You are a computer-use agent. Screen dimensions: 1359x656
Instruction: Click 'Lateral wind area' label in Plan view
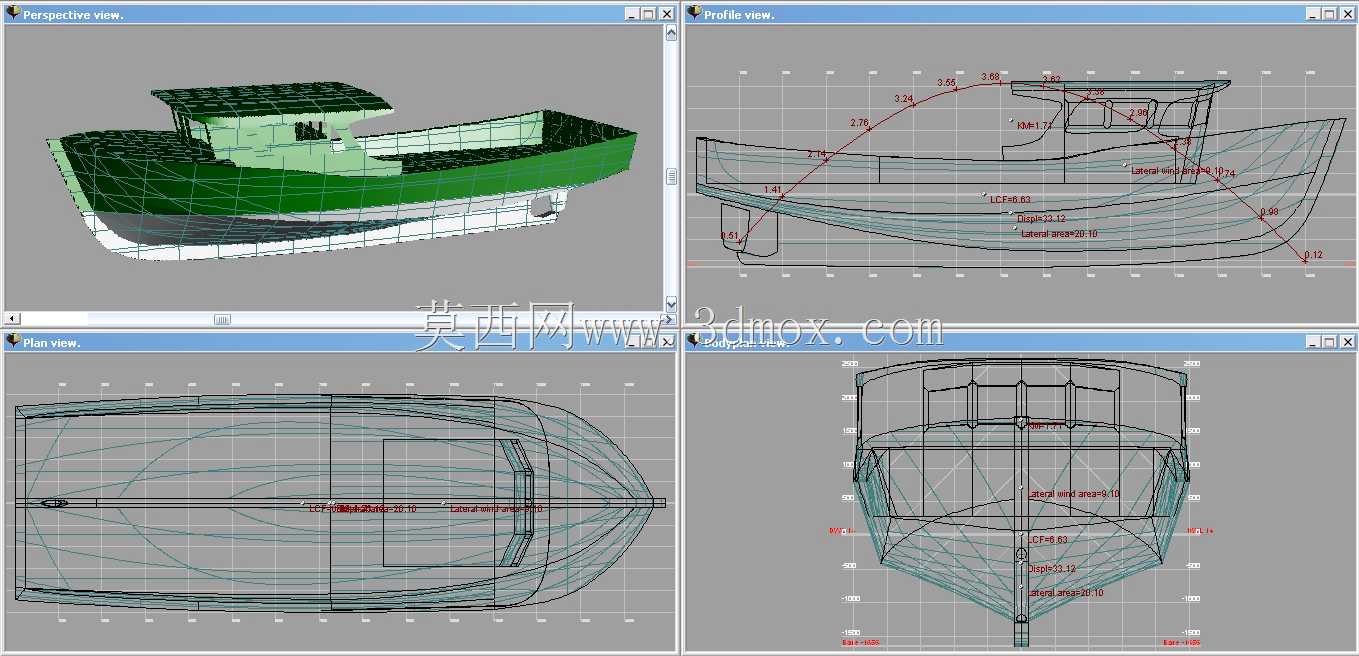pyautogui.click(x=497, y=509)
